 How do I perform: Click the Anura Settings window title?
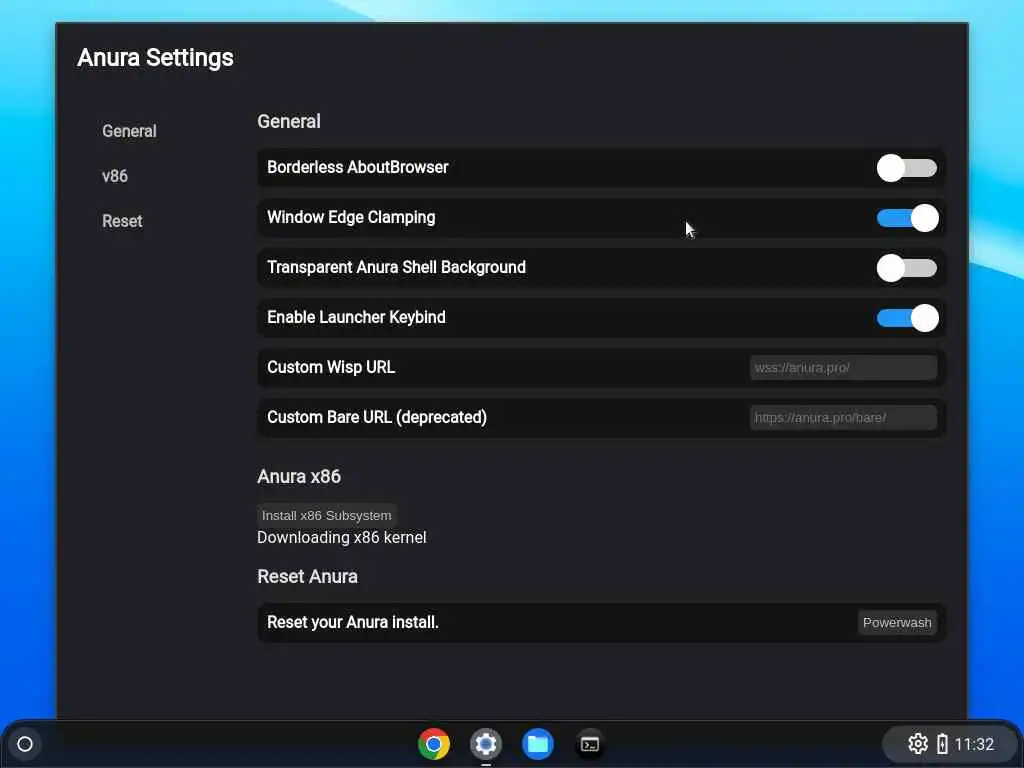pyautogui.click(x=155, y=57)
